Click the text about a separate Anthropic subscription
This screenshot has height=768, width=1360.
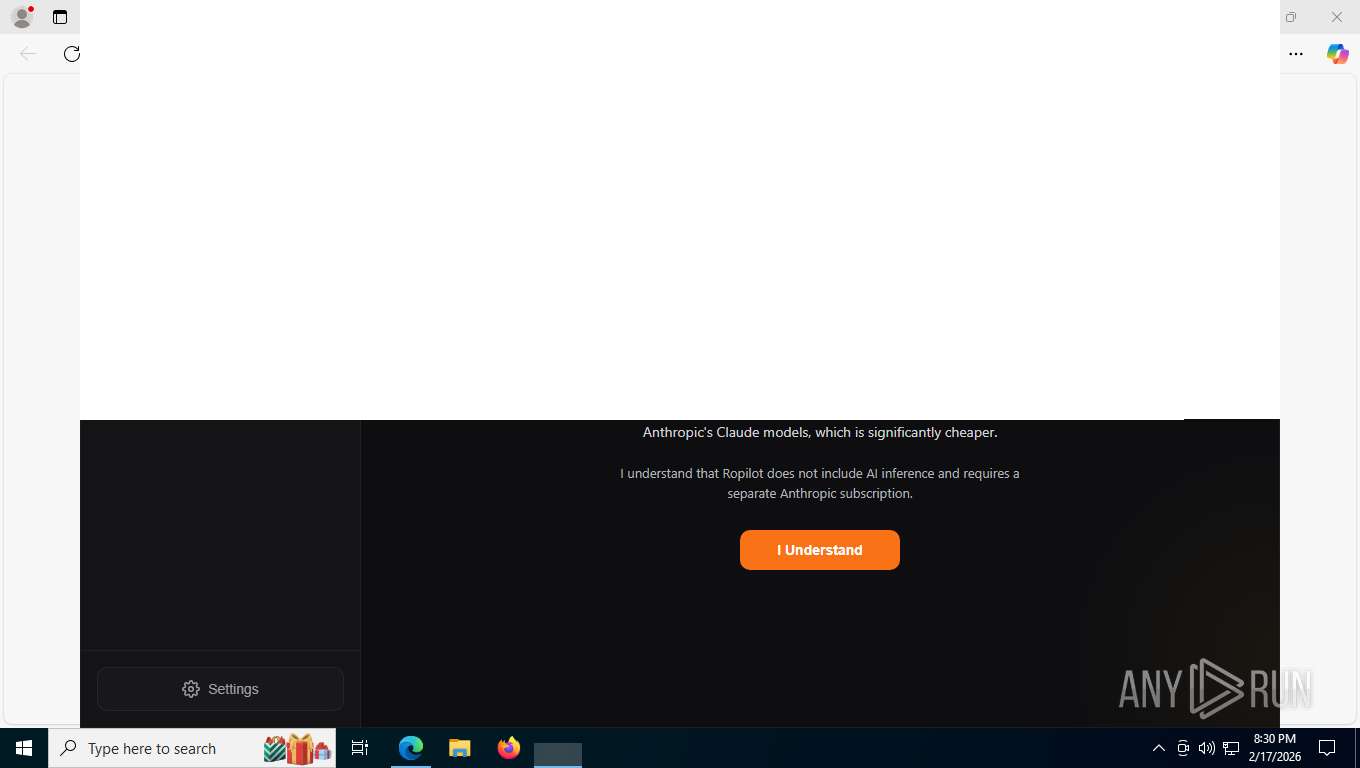[x=820, y=483]
